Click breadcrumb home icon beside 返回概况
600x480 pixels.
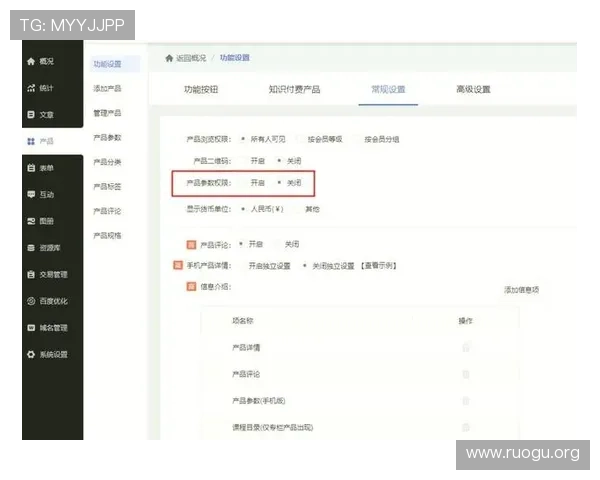coord(169,58)
